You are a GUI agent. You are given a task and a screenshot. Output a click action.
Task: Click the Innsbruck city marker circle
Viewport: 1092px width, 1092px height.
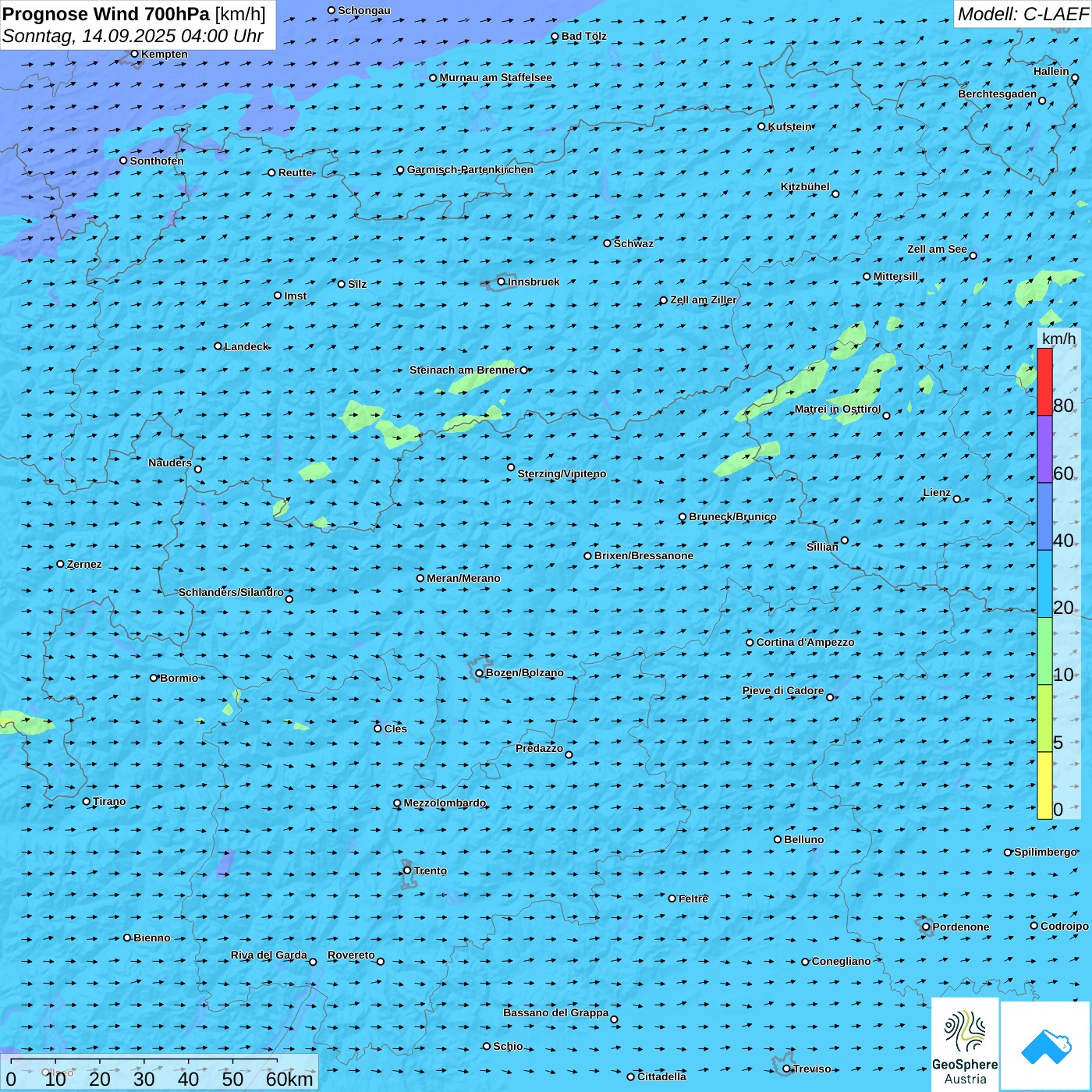point(502,282)
